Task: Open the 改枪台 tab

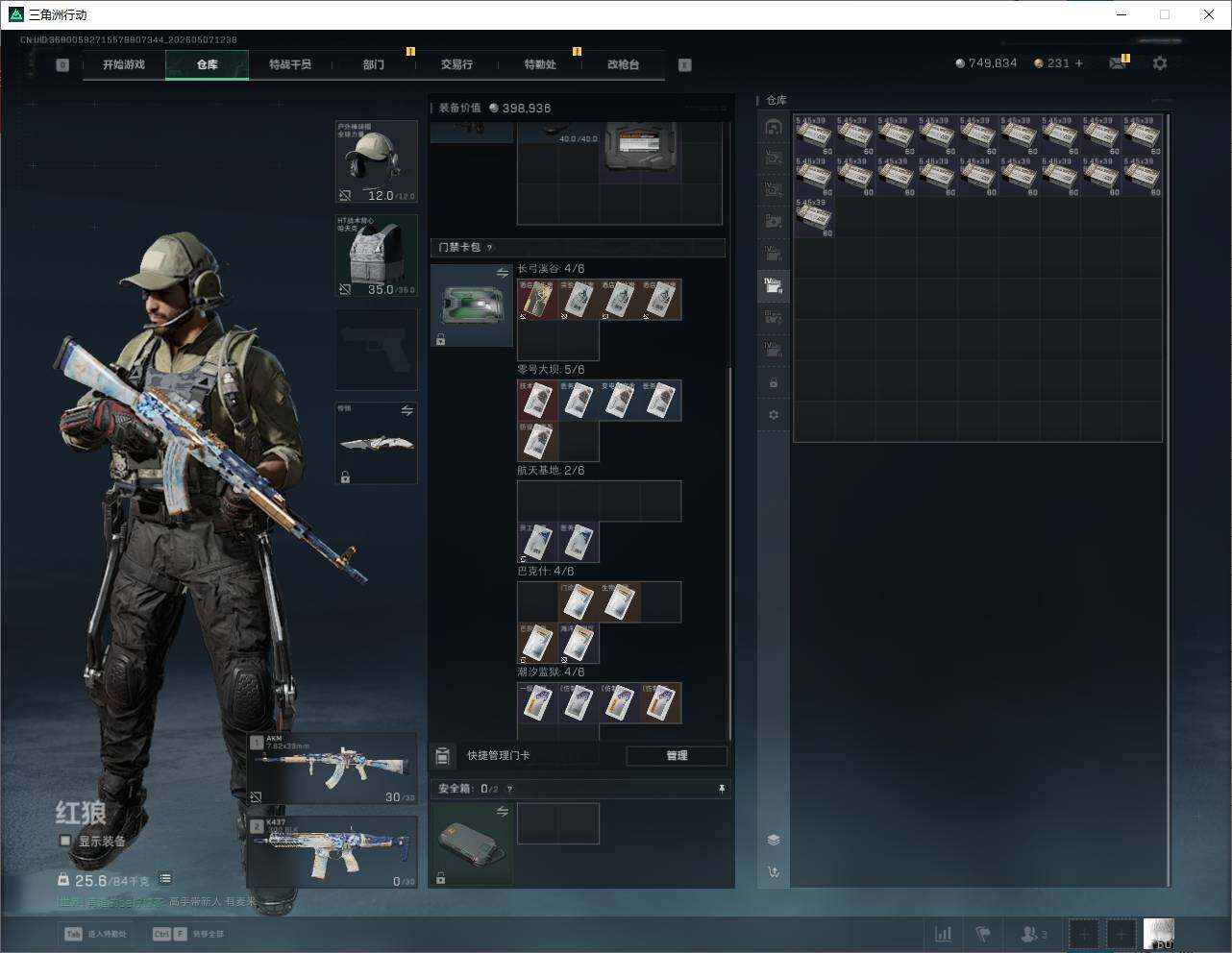Action: [623, 64]
